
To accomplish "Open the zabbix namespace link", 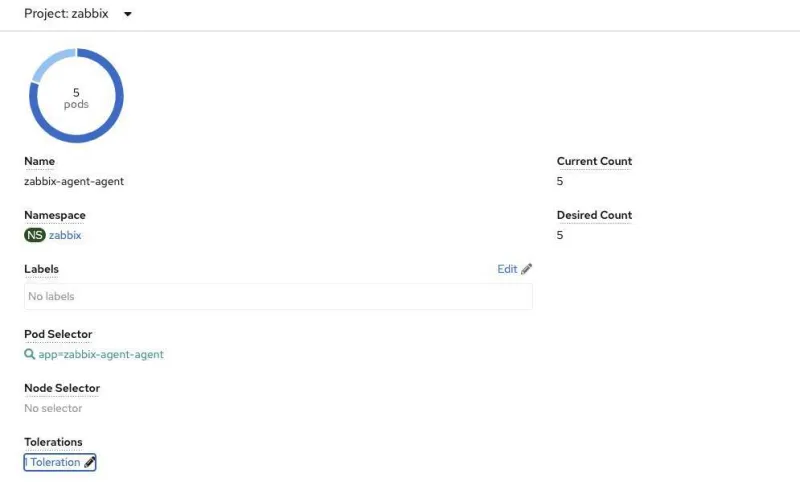I will (x=65, y=235).
